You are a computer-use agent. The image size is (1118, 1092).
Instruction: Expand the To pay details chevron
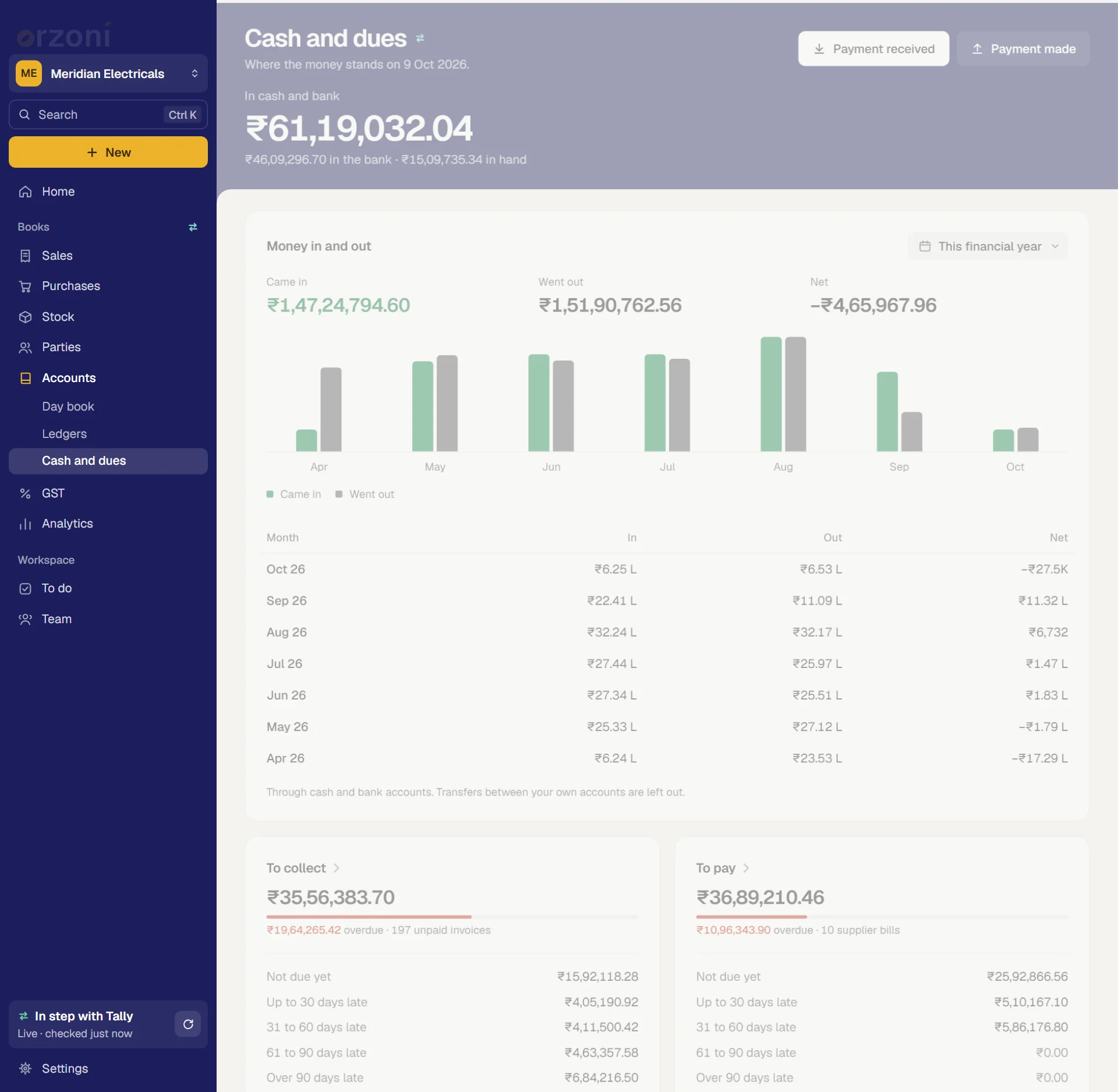click(x=746, y=868)
